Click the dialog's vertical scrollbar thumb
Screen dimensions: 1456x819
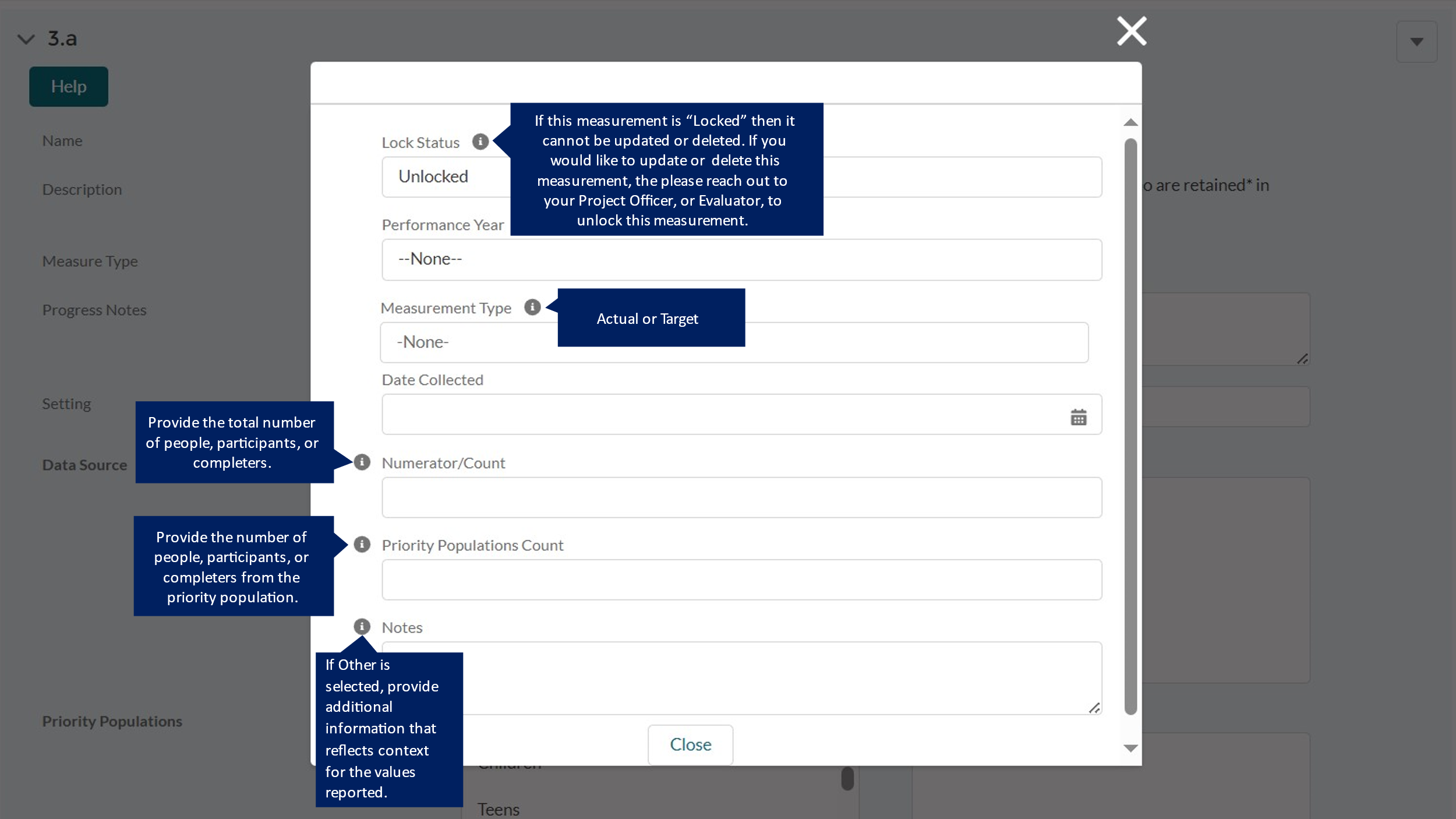point(1130,425)
